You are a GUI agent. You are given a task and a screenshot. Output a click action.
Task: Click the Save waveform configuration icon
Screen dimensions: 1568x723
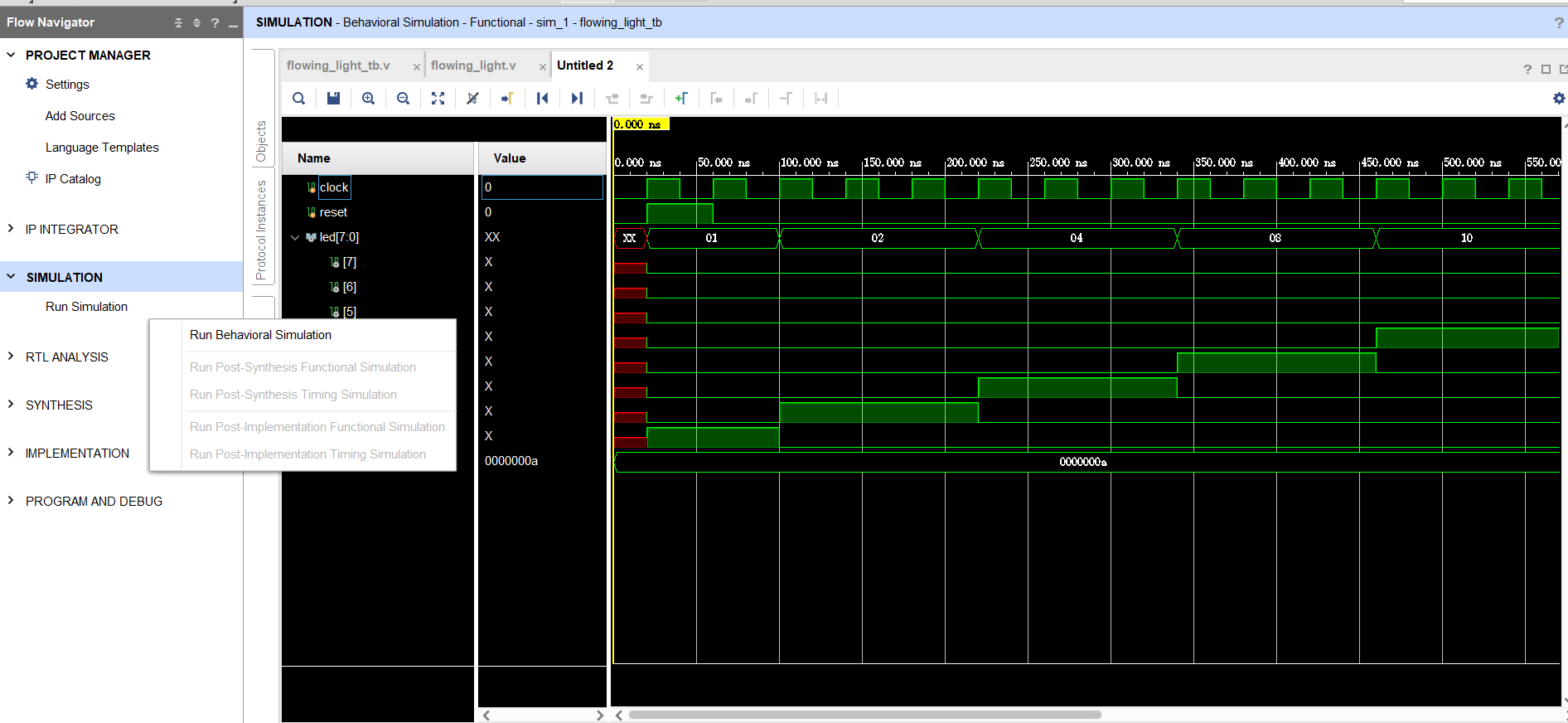tap(333, 99)
